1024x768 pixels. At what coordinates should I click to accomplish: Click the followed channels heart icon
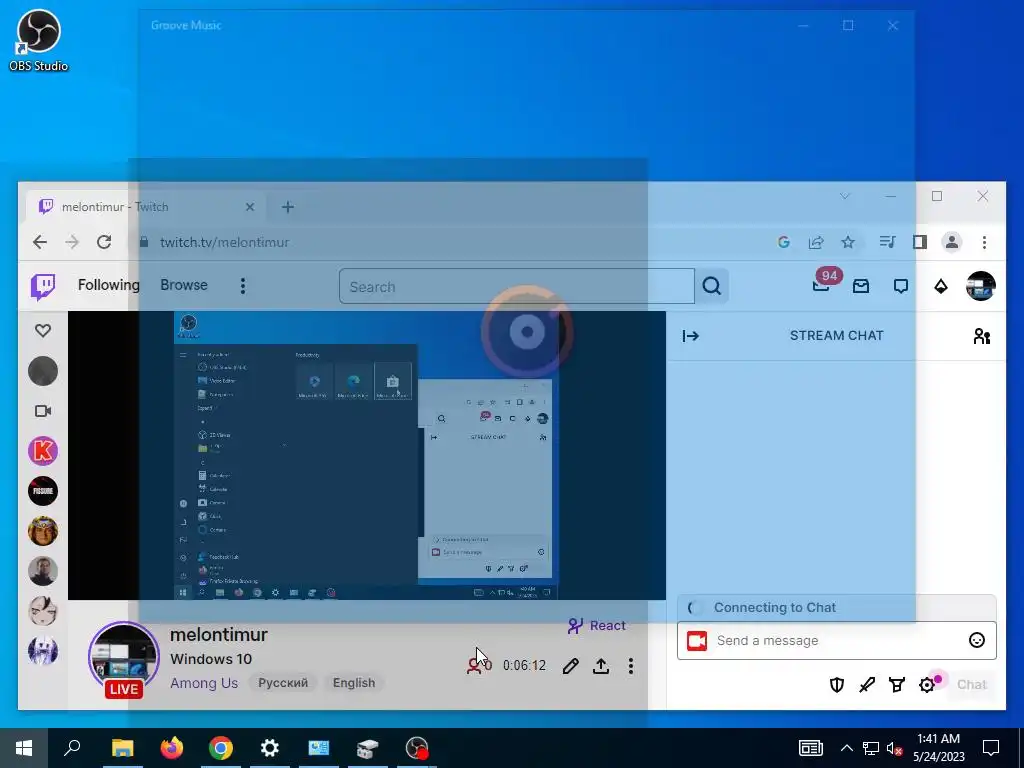tap(43, 330)
